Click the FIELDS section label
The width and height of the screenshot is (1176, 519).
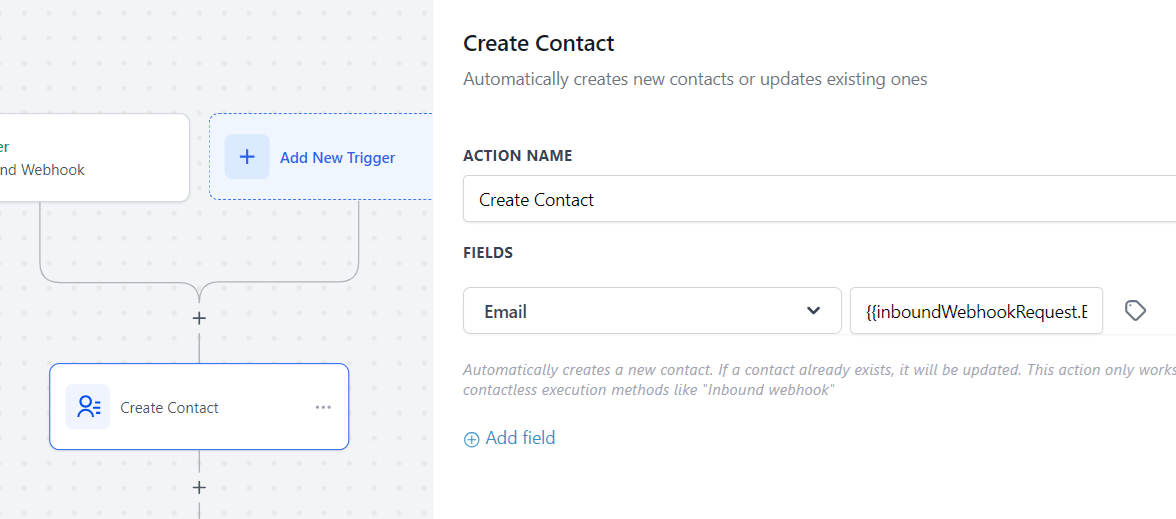point(488,253)
